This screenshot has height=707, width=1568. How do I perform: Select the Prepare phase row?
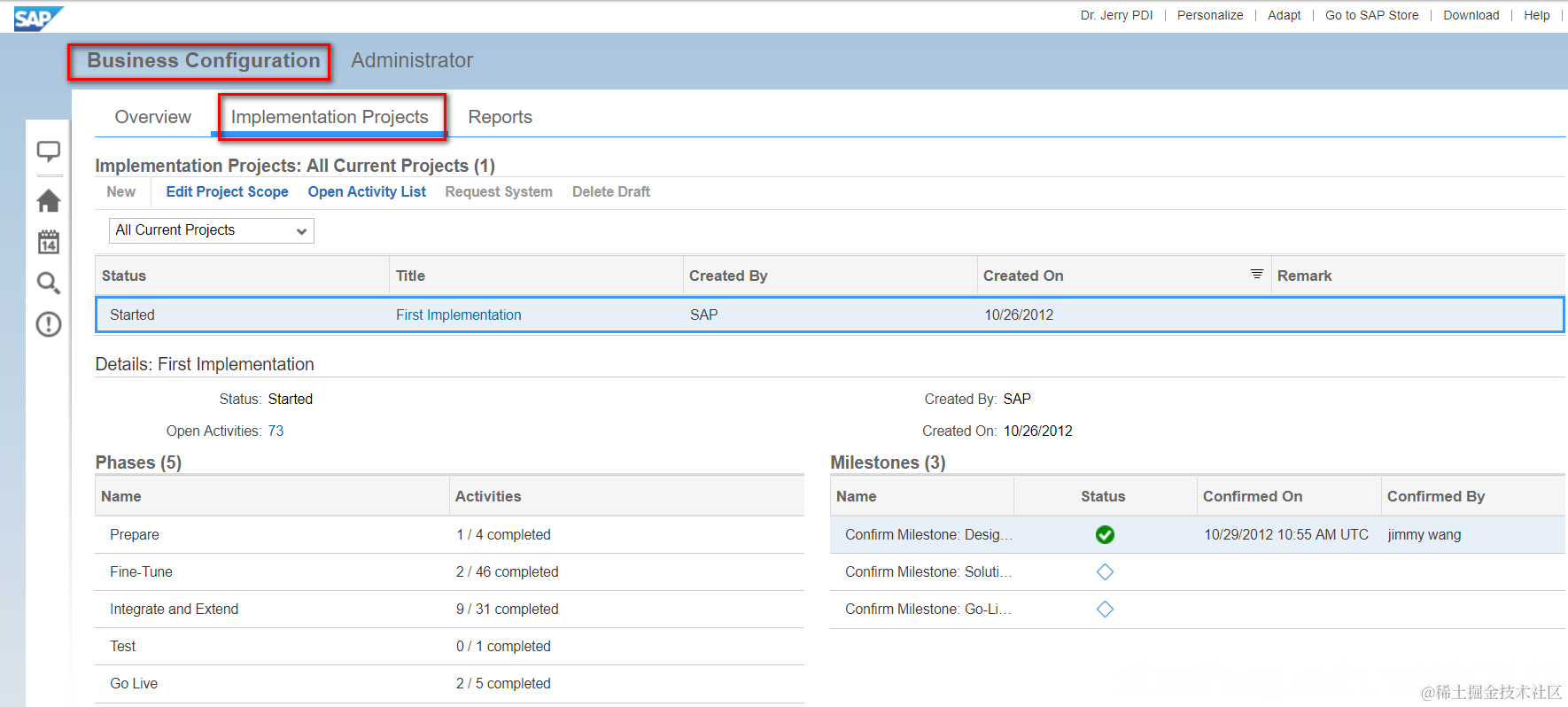449,534
